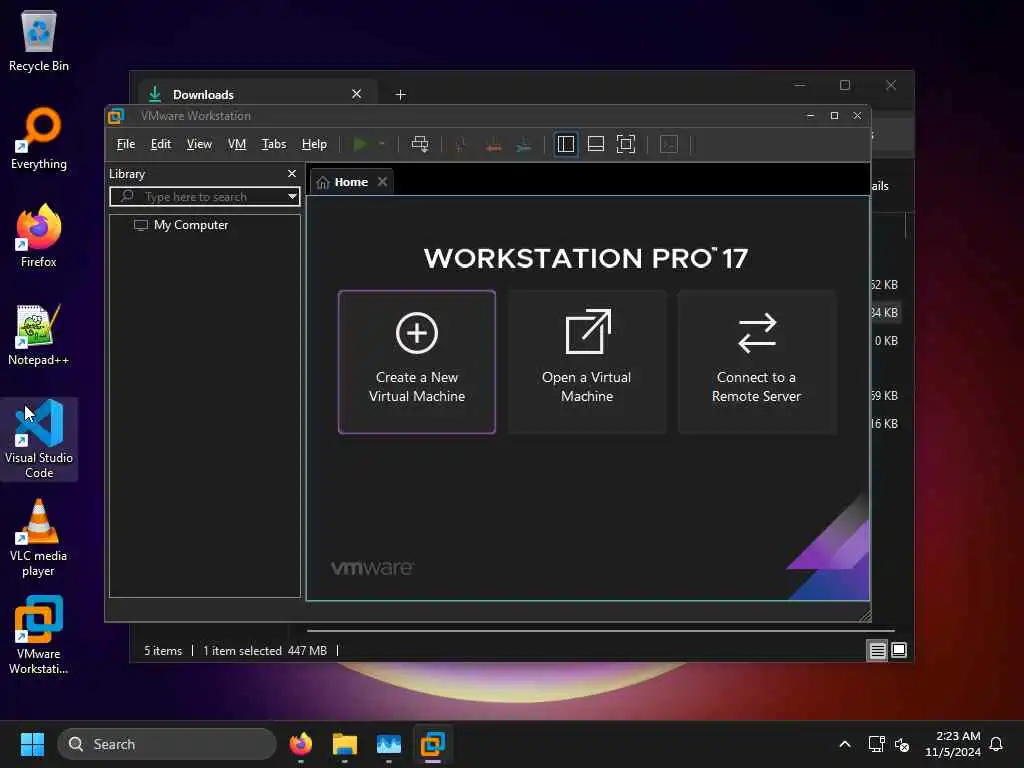
Task: Add a new tab in File Explorer
Action: pyautogui.click(x=400, y=95)
